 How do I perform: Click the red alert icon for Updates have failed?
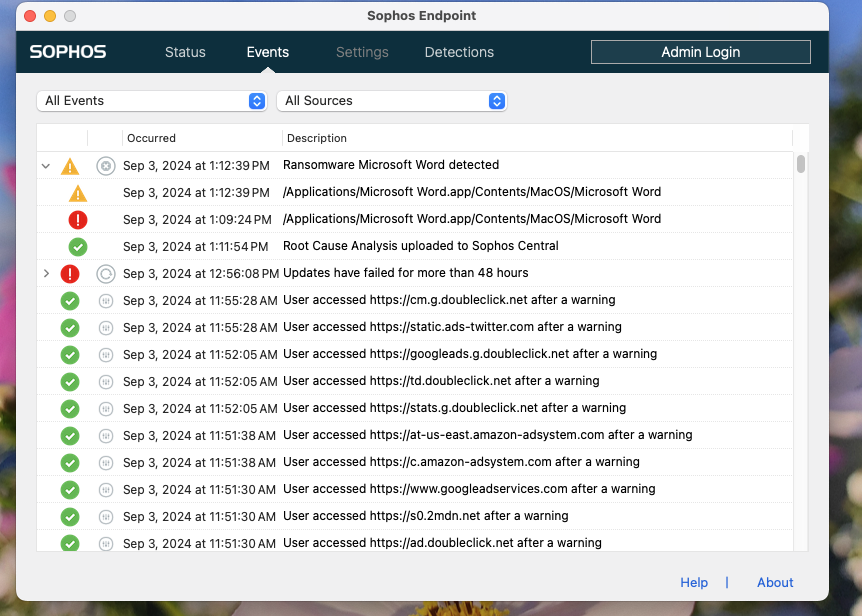point(70,274)
